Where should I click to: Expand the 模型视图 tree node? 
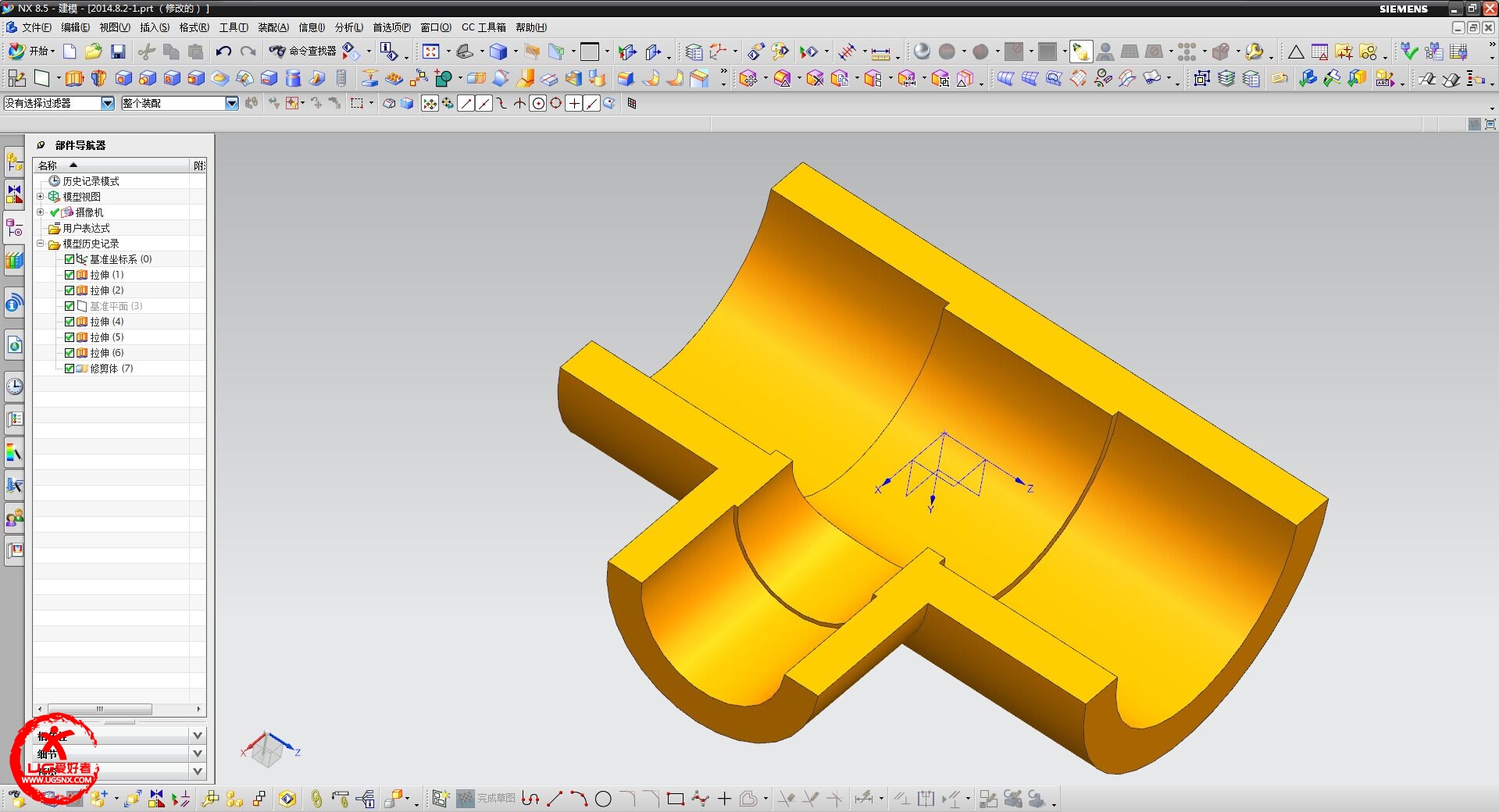coord(41,196)
